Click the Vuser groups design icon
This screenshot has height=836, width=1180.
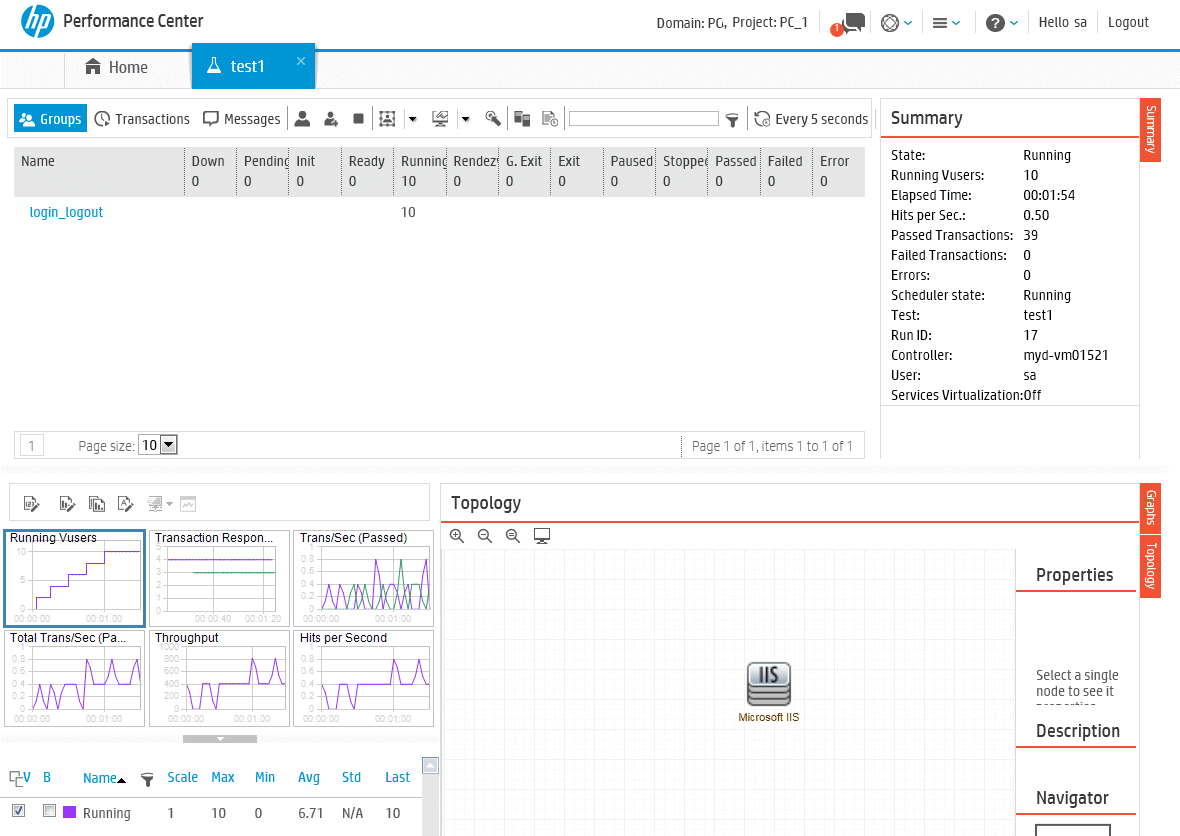pos(387,119)
